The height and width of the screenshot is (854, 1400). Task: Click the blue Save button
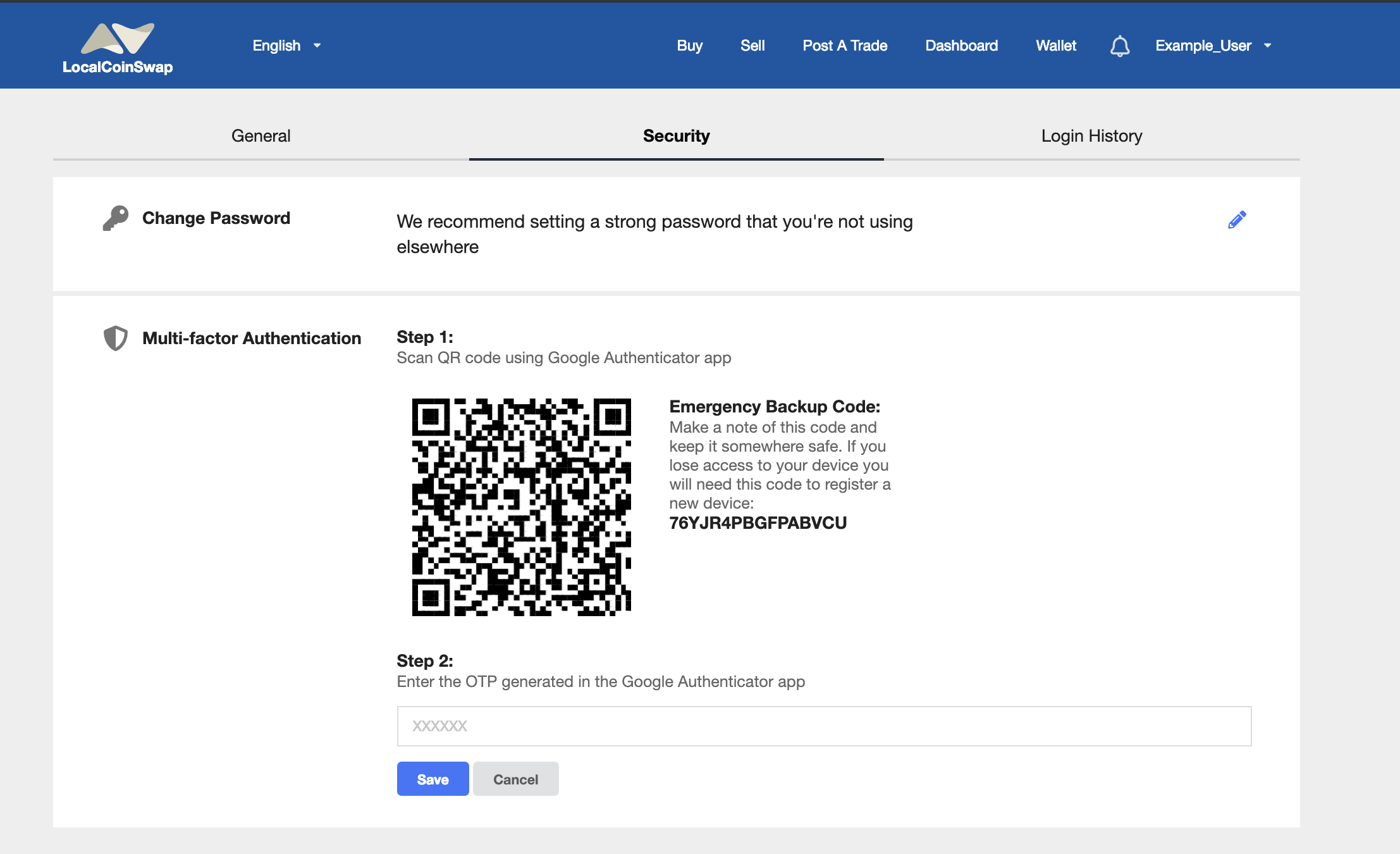433,779
